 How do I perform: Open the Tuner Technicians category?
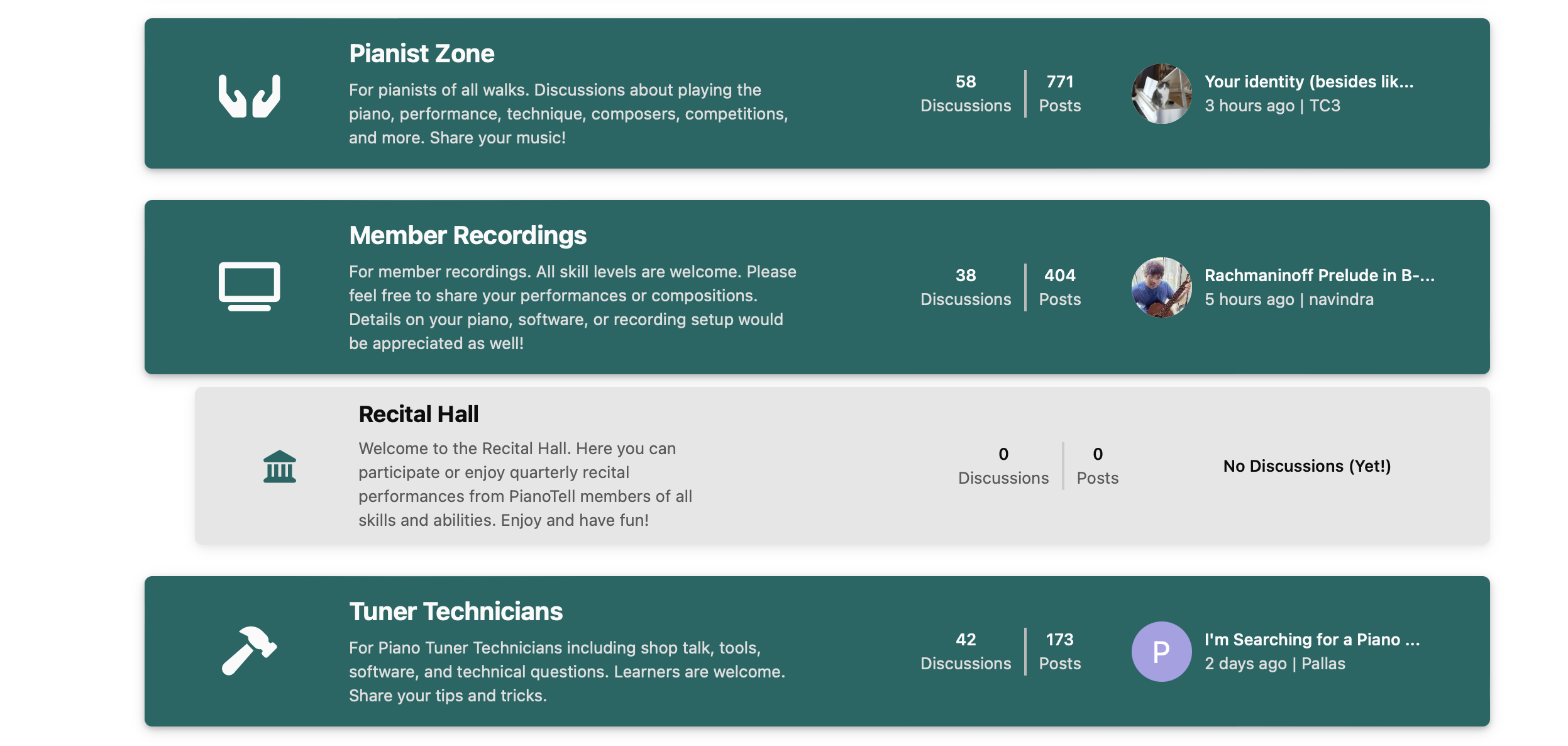pyautogui.click(x=455, y=612)
